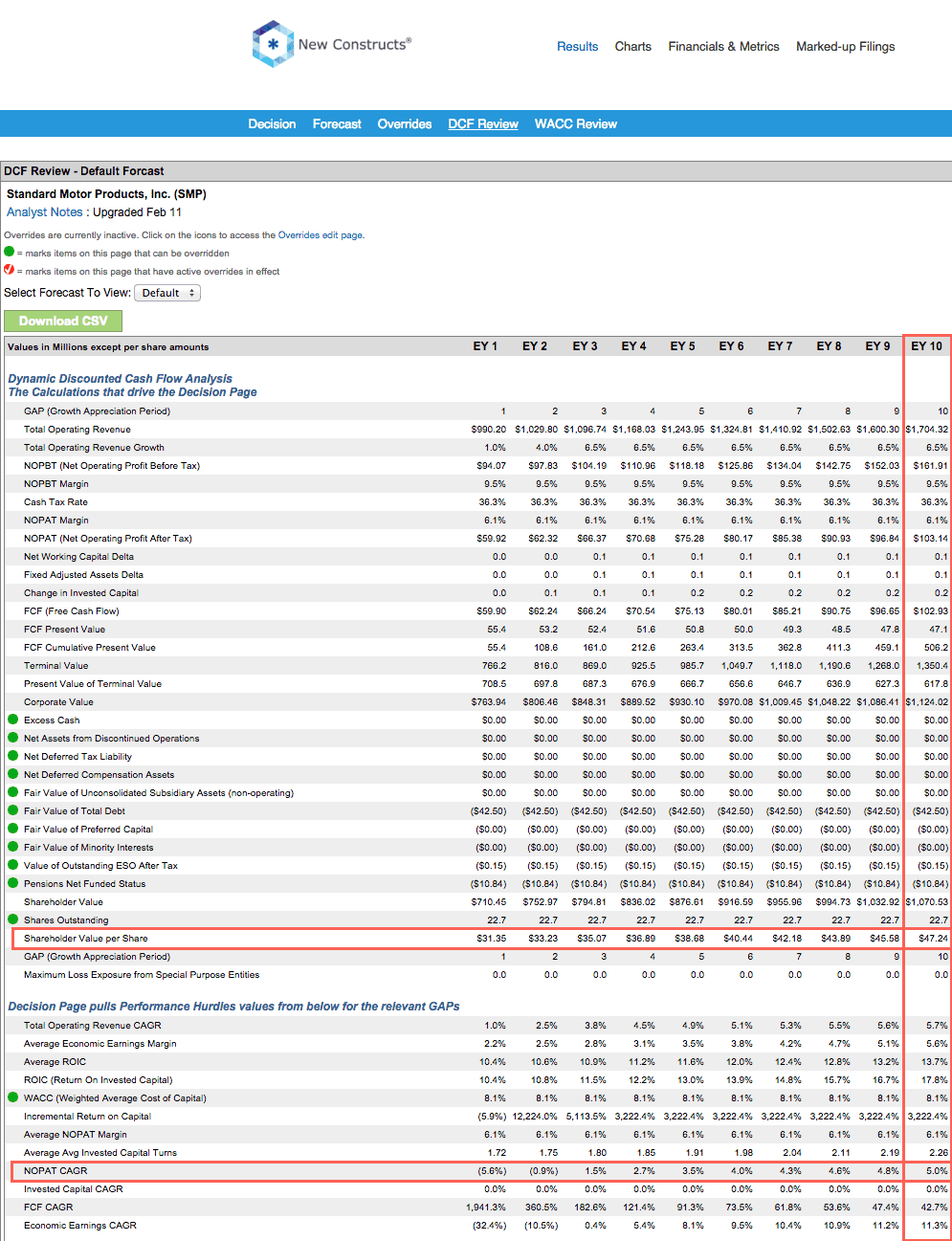Open the Select Forecast To View dropdown

pos(167,293)
